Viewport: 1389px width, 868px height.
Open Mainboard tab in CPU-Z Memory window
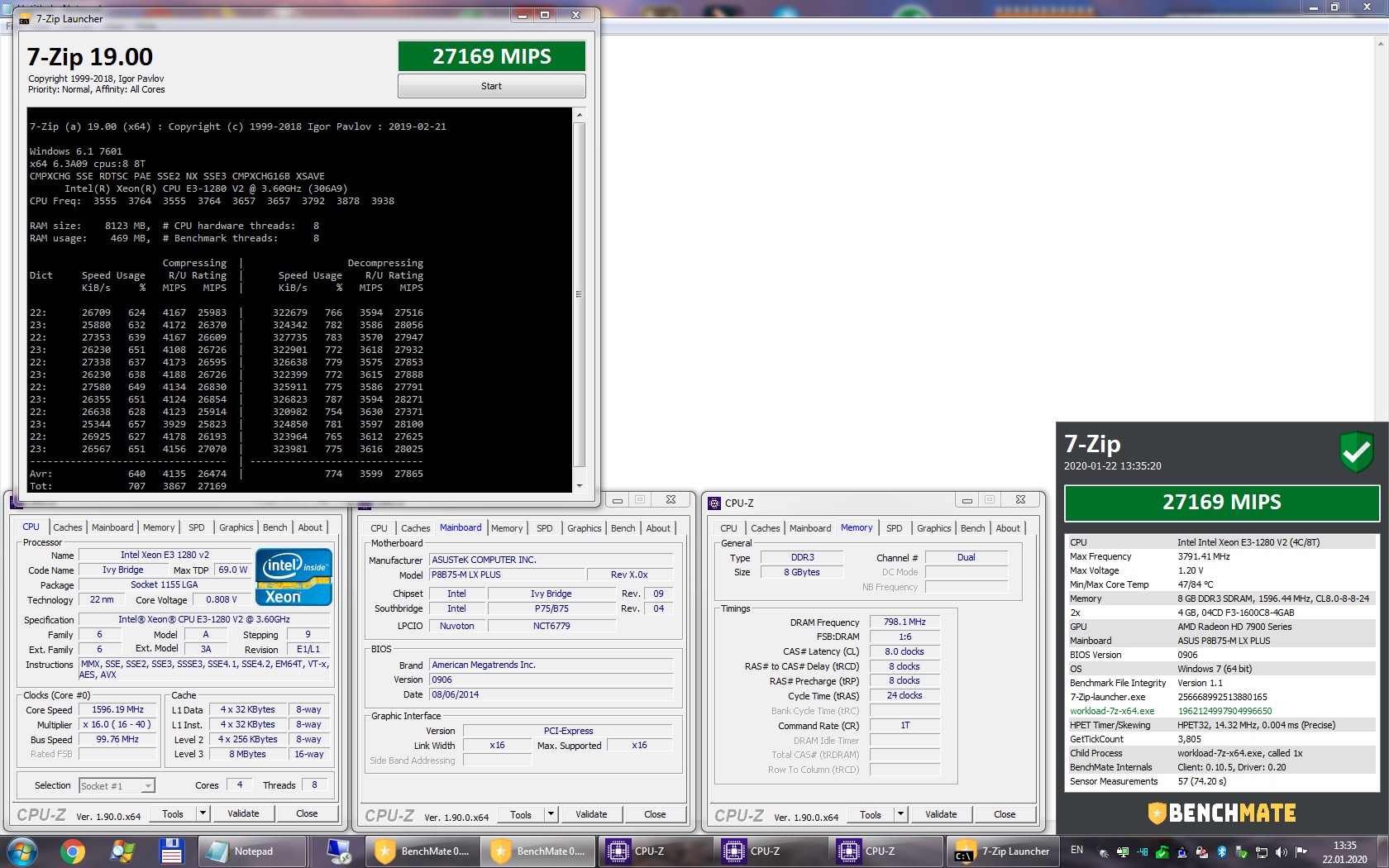810,528
